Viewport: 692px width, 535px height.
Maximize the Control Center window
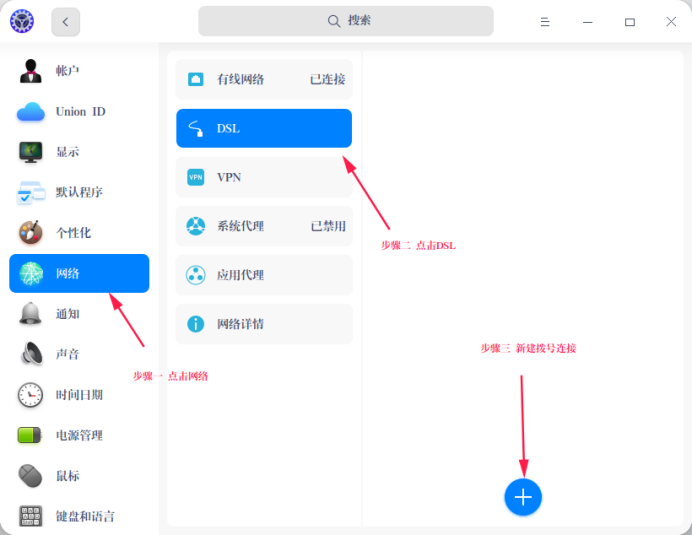coord(630,22)
